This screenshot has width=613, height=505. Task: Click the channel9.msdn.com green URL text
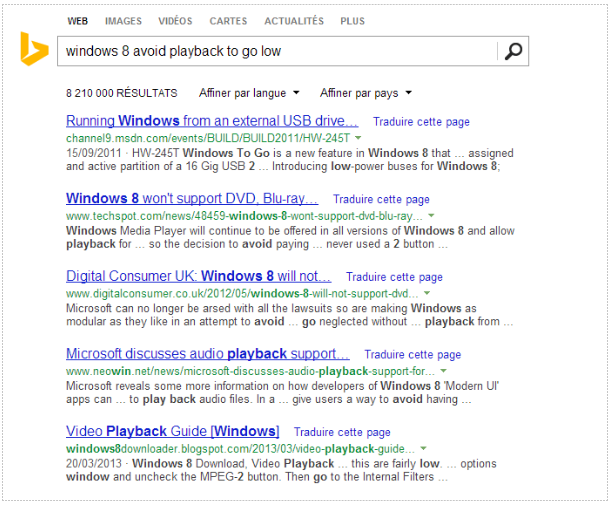(x=208, y=138)
